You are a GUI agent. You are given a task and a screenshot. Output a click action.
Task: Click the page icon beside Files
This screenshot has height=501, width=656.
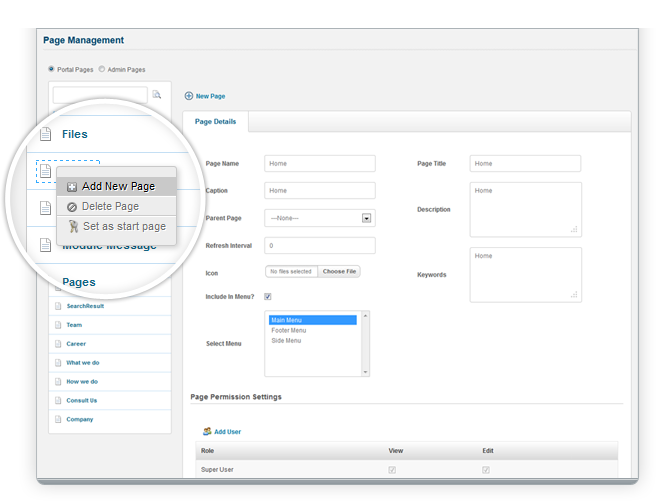click(46, 134)
